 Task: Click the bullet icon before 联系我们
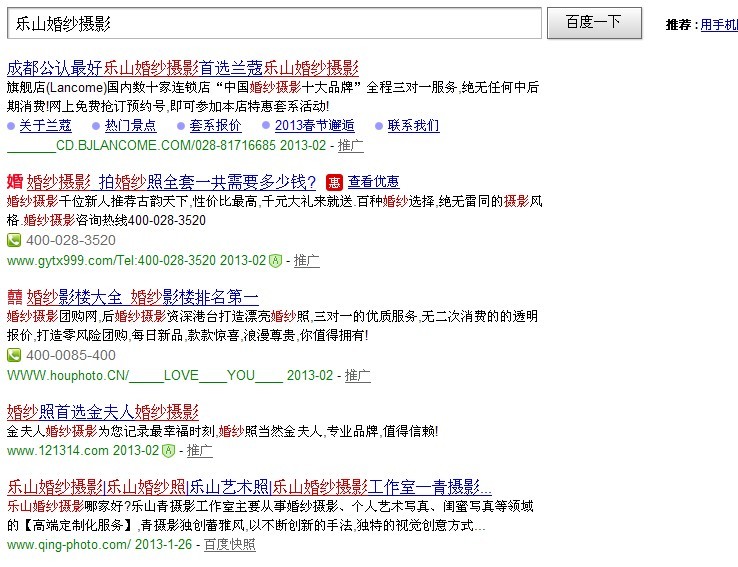tap(379, 126)
